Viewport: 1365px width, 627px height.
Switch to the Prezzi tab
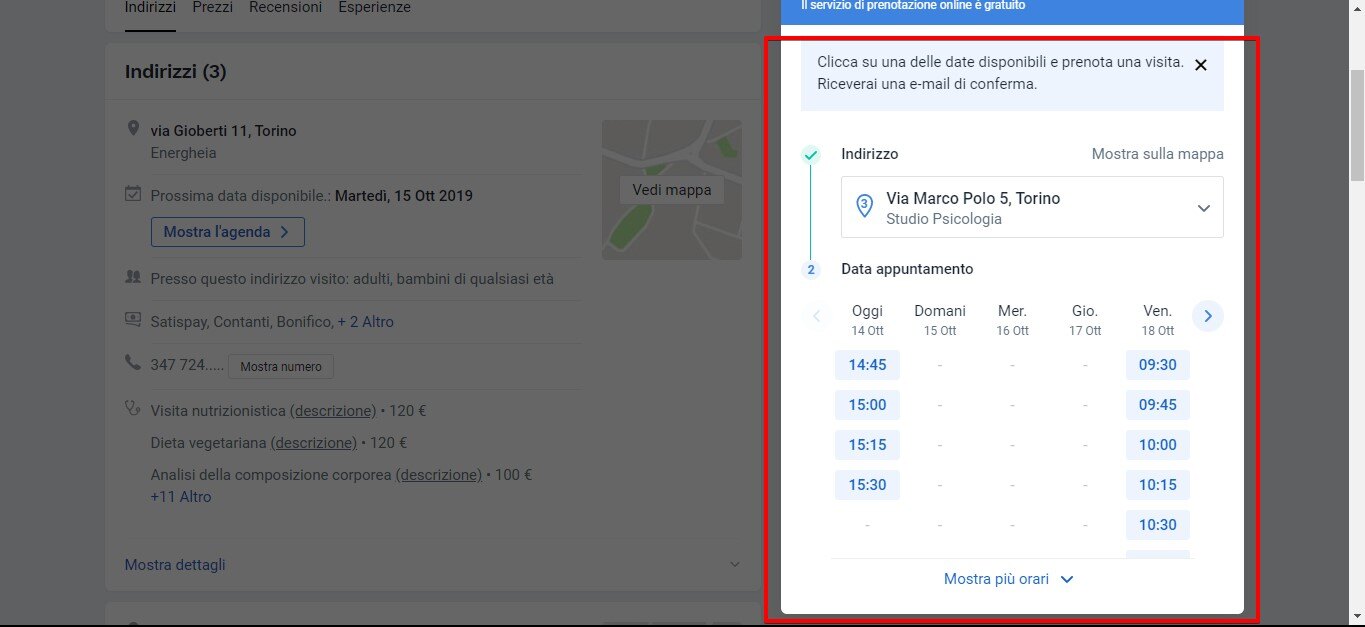[x=212, y=8]
